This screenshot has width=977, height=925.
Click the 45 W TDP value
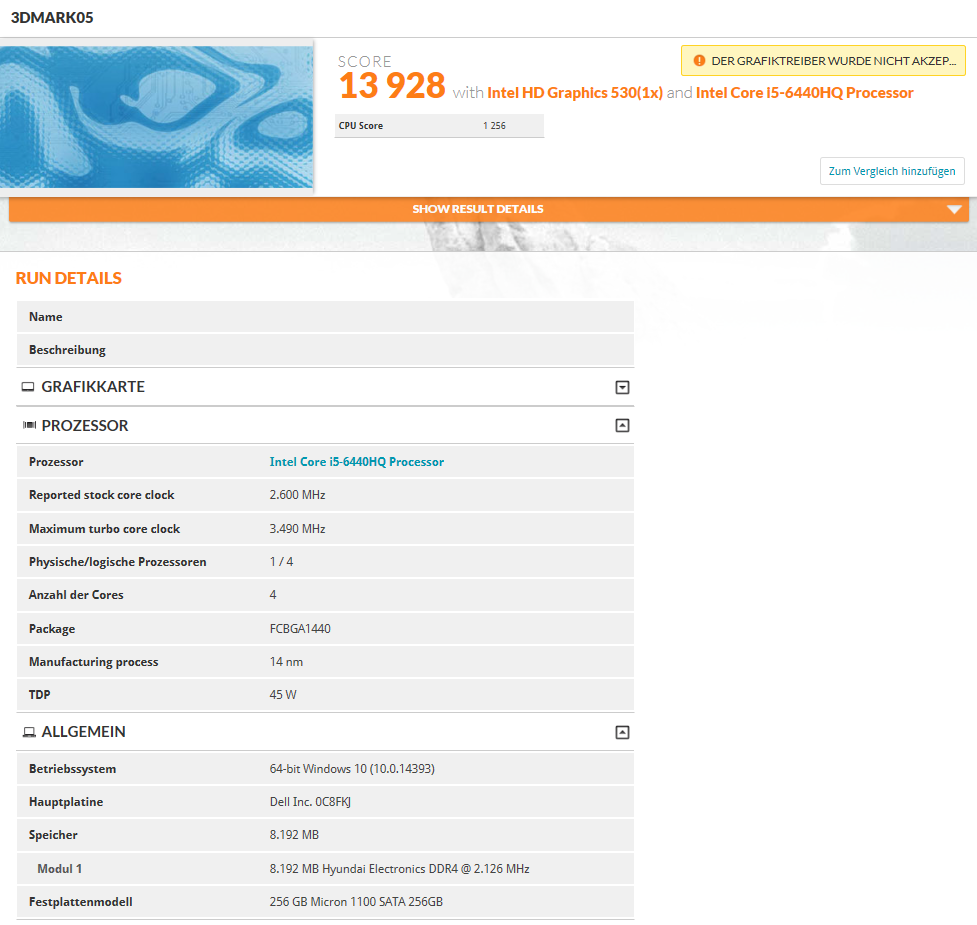click(x=283, y=695)
